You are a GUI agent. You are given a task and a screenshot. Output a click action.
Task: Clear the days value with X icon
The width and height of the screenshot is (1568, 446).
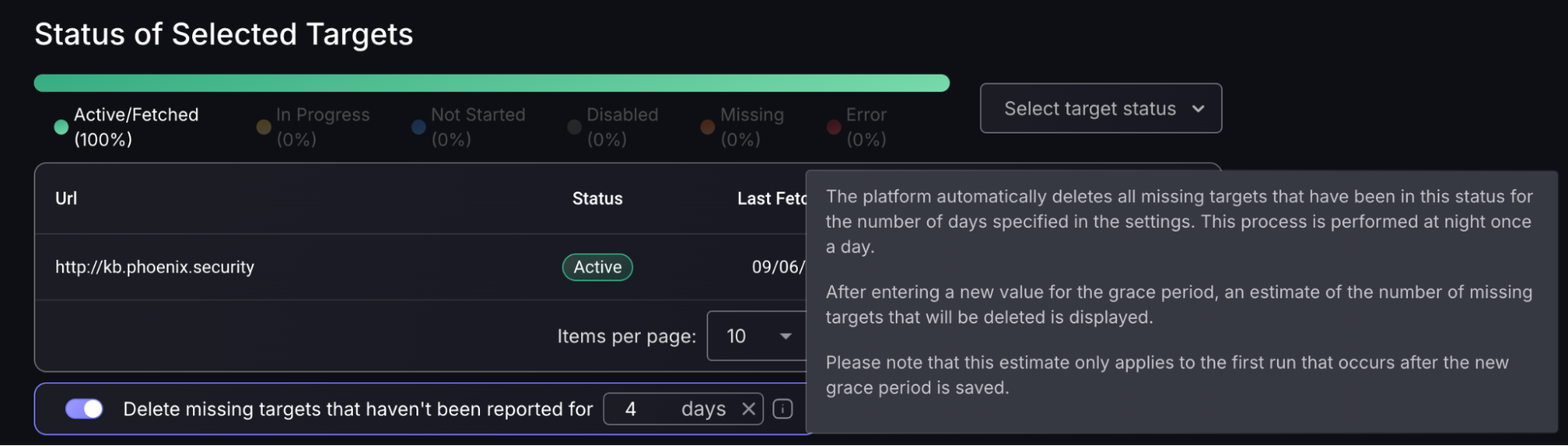[748, 409]
